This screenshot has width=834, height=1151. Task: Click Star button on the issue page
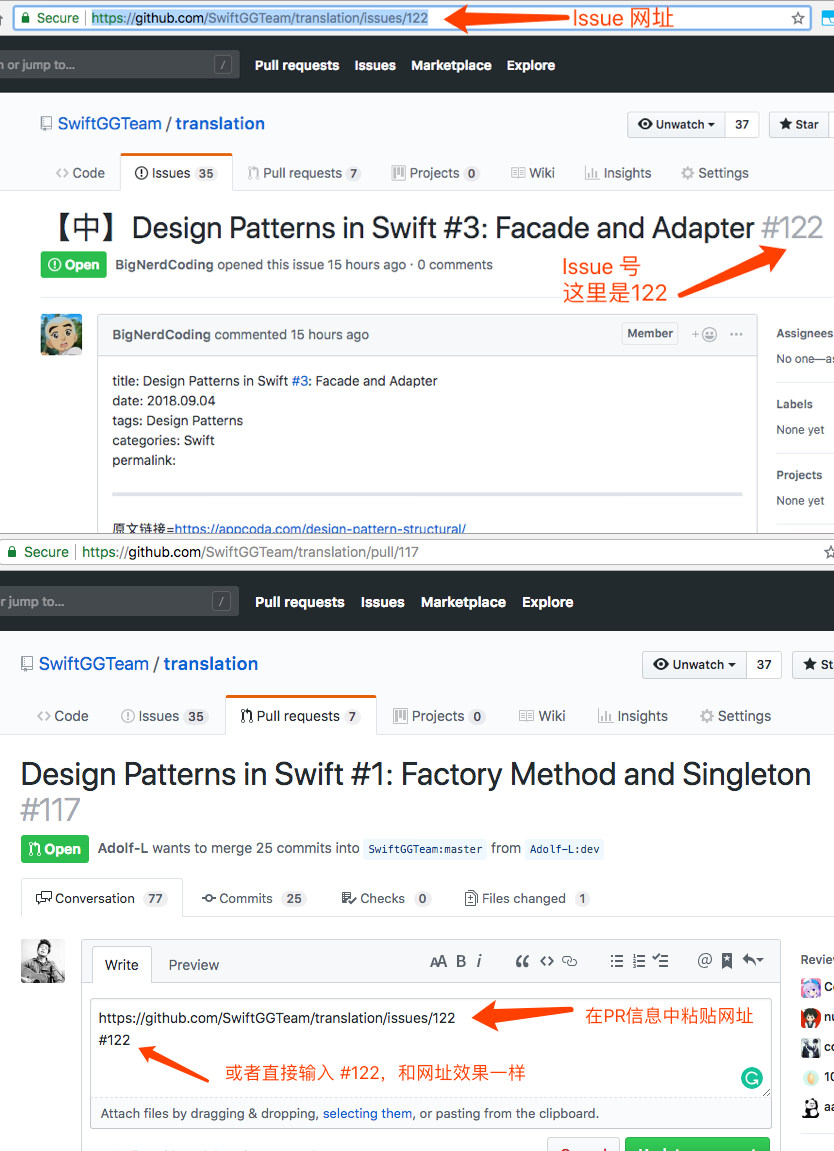(799, 125)
